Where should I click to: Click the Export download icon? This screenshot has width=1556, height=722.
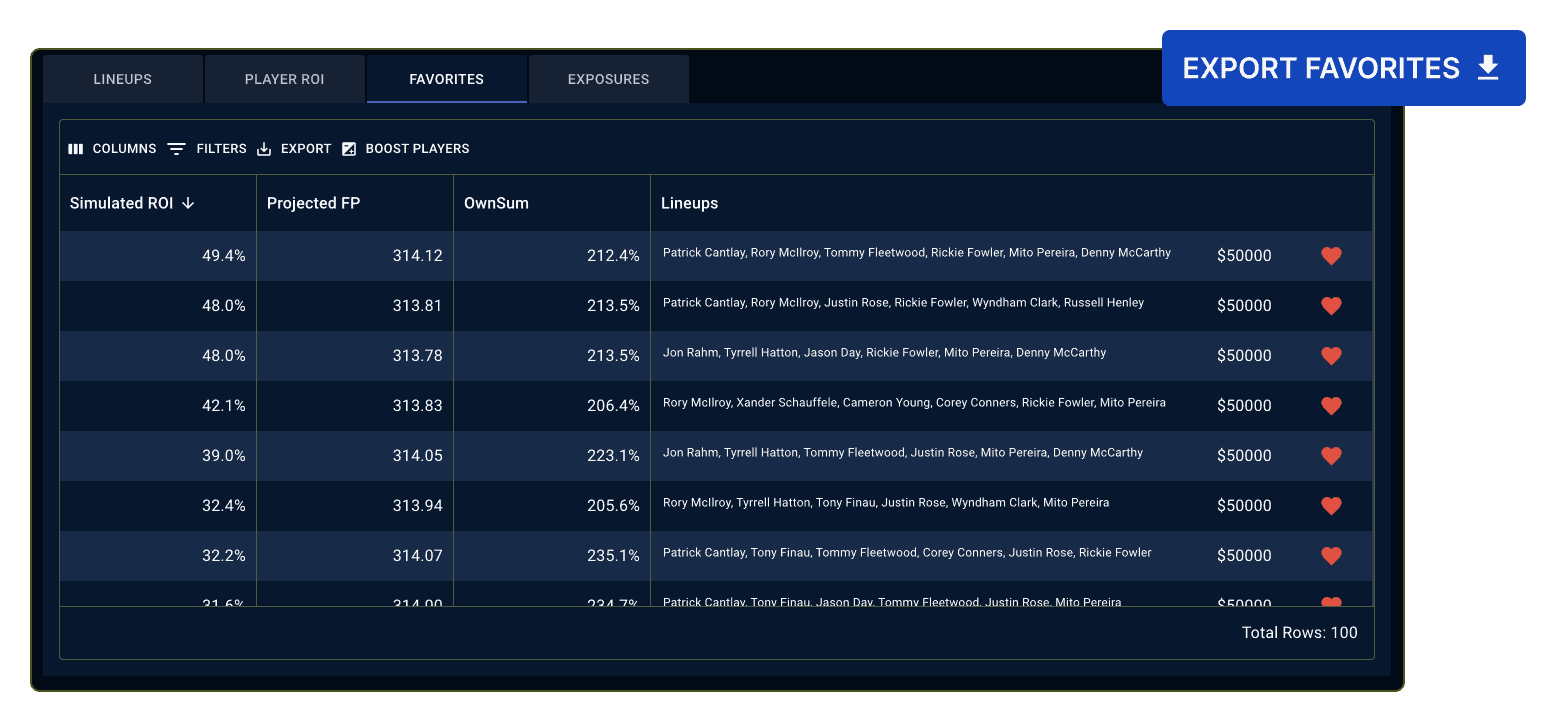[264, 148]
